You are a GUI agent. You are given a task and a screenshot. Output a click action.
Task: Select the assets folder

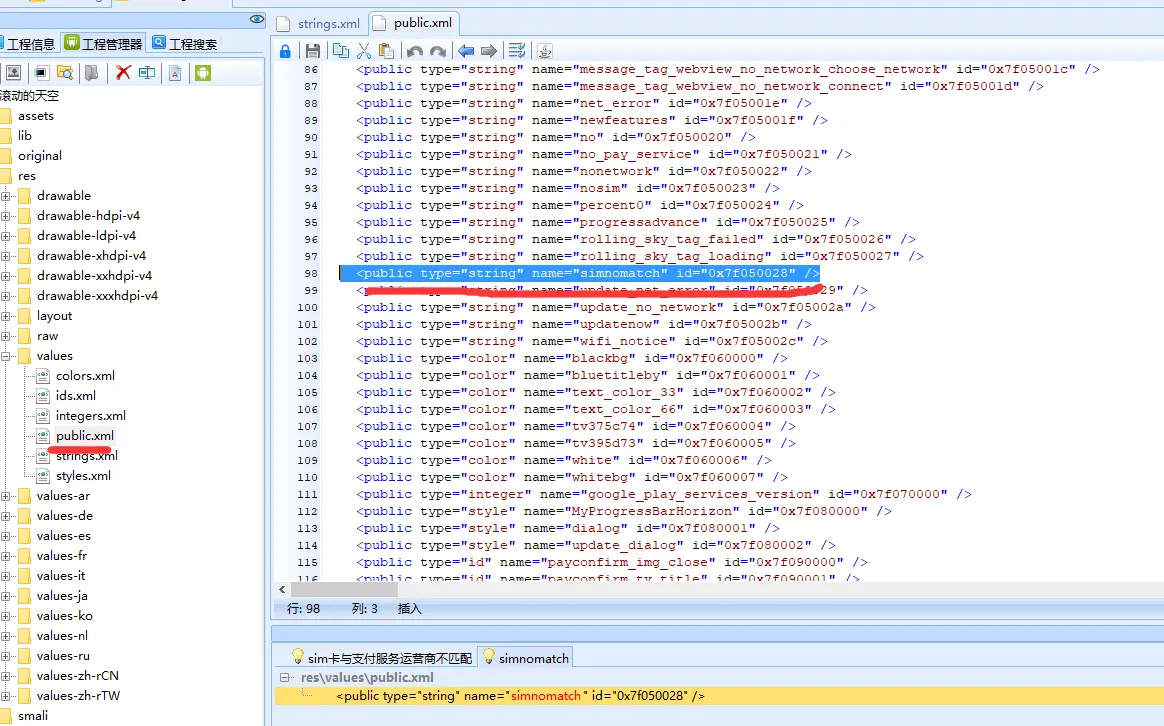coord(36,116)
